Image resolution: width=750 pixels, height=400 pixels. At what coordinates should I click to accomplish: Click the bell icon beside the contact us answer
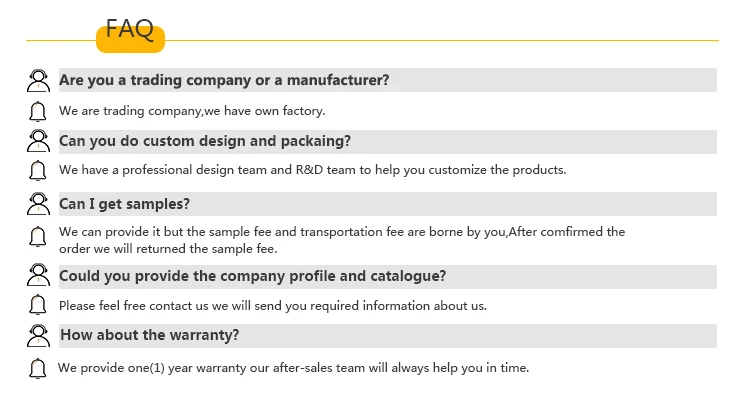[38, 305]
